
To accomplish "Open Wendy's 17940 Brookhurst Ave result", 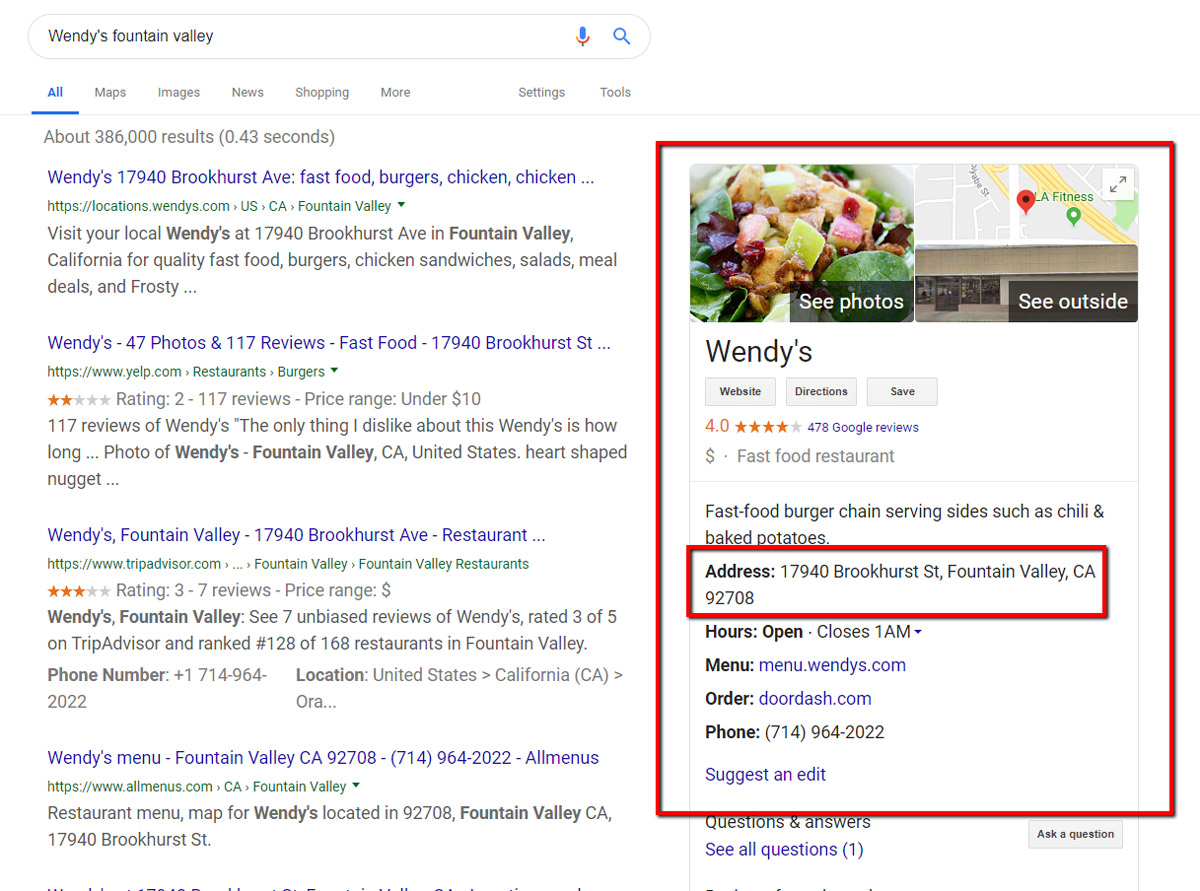I will click(x=321, y=177).
